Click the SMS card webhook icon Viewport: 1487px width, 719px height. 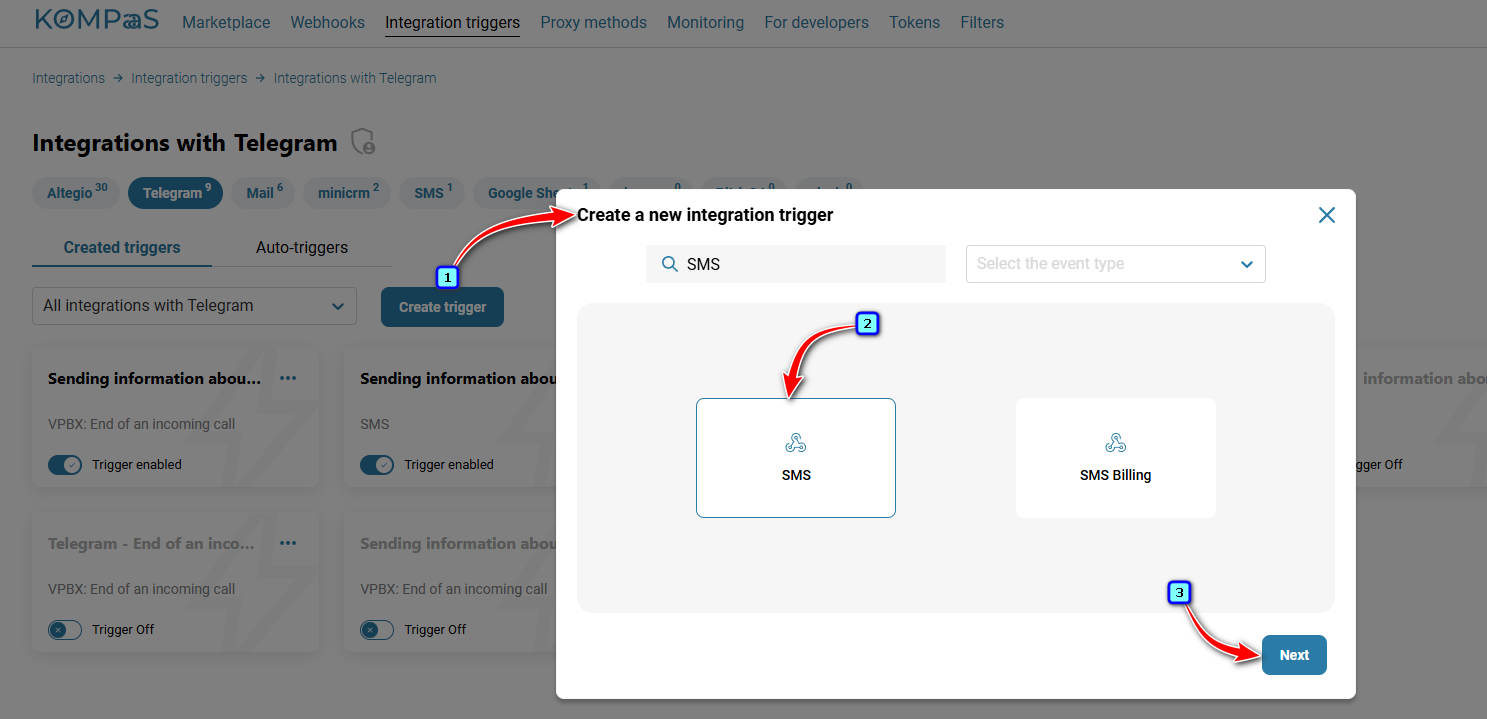point(796,443)
